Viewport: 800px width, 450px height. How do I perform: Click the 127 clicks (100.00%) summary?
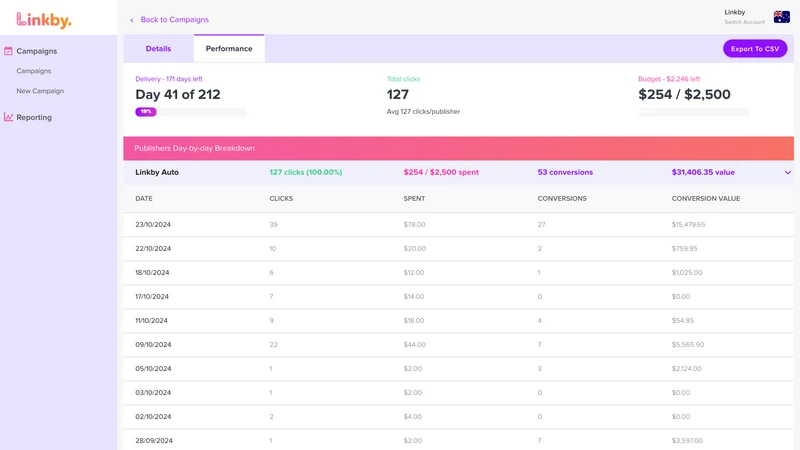(306, 172)
